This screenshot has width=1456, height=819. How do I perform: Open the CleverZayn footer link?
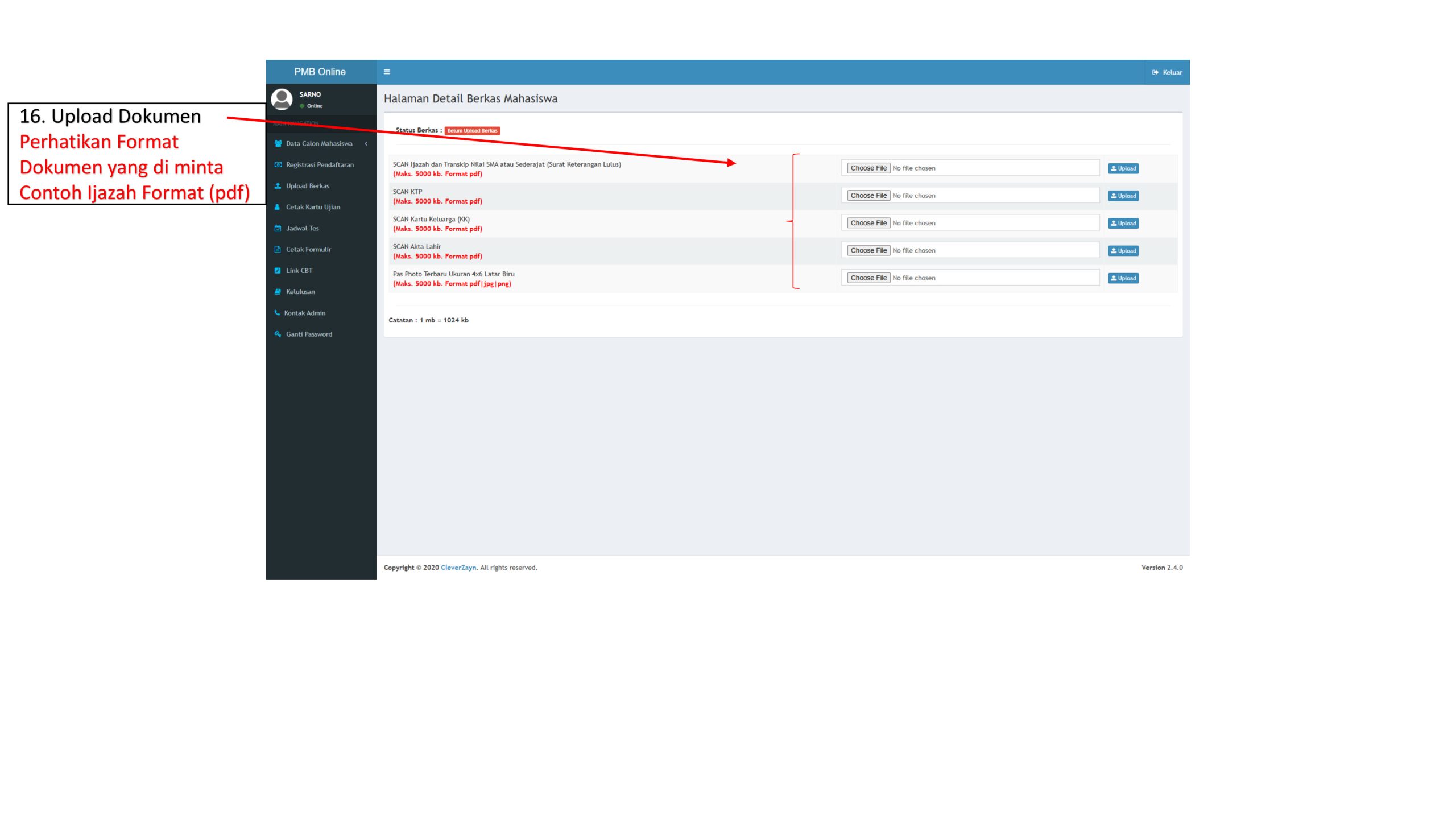point(458,568)
